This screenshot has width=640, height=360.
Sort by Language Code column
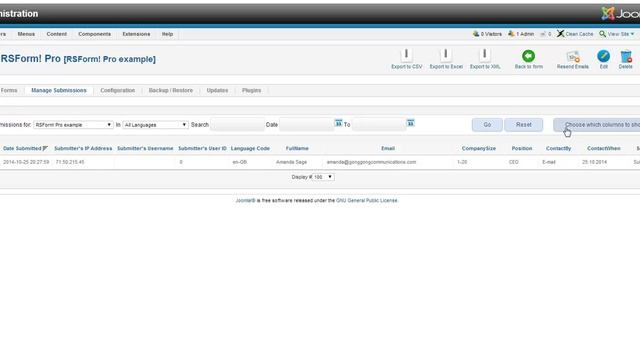[250, 148]
